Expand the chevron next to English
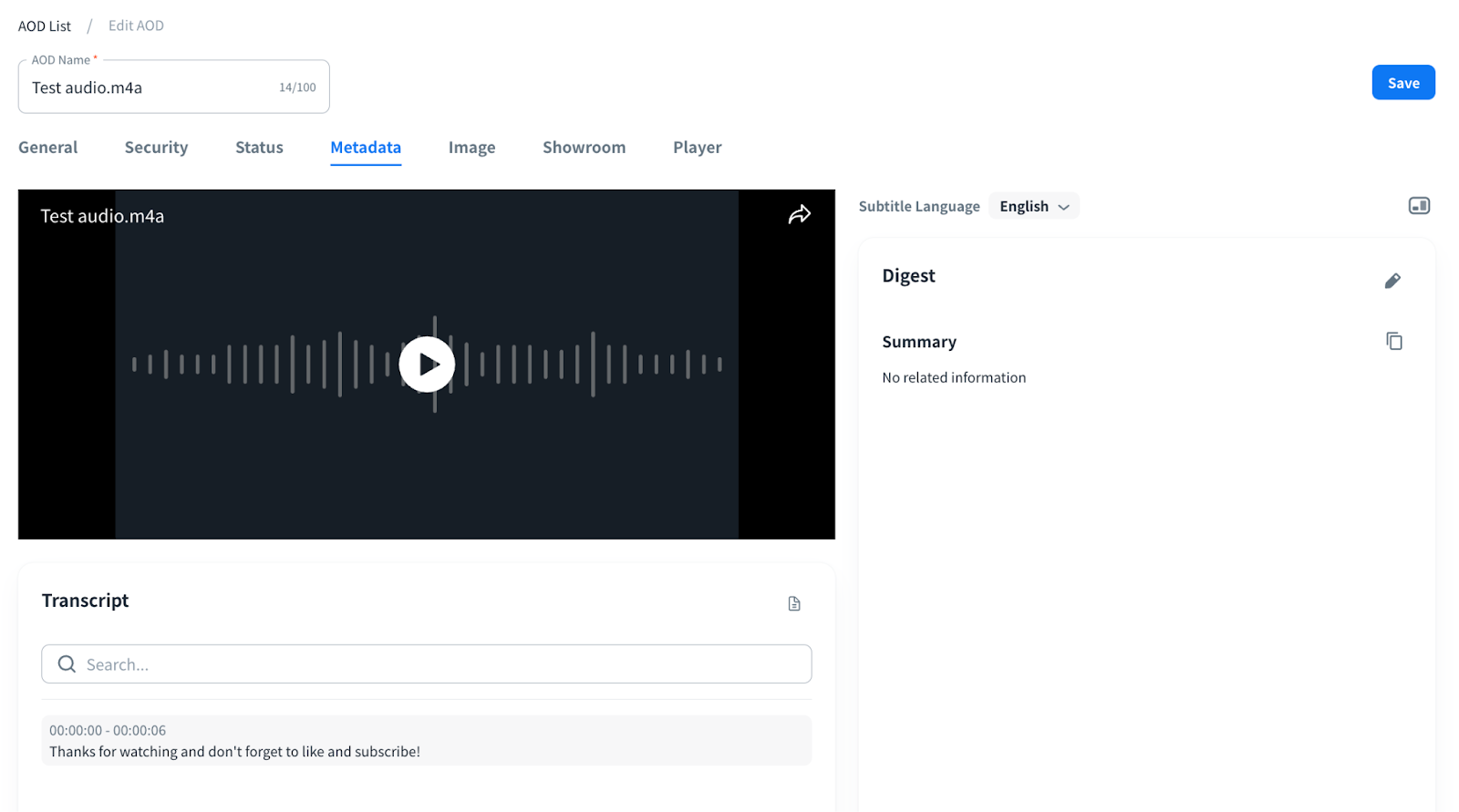The height and width of the screenshot is (812, 1459). [1063, 208]
